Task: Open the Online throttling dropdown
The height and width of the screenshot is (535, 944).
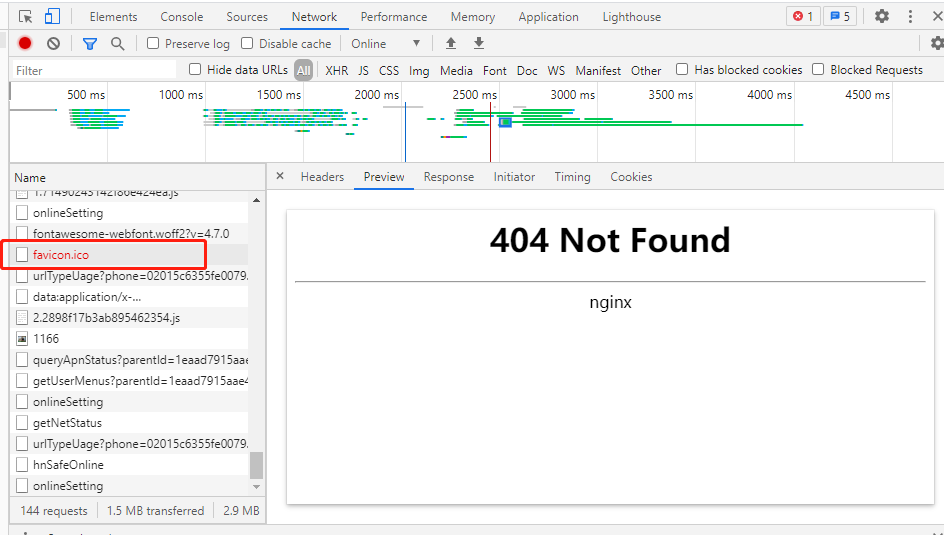Action: point(385,43)
